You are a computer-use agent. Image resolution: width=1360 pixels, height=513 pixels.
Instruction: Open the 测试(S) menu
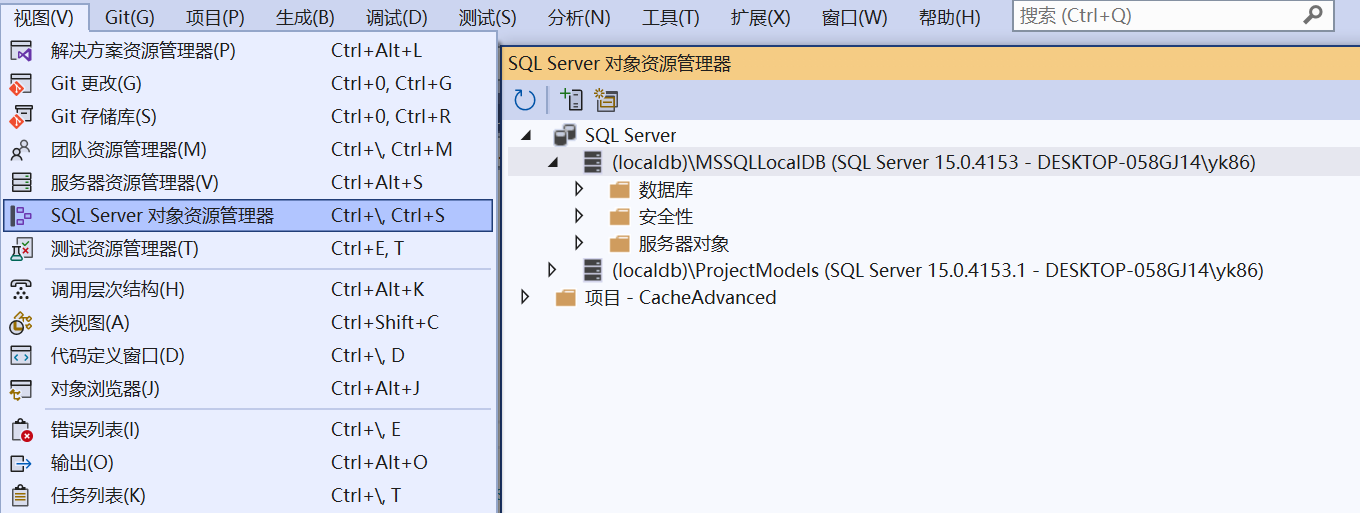[x=488, y=17]
